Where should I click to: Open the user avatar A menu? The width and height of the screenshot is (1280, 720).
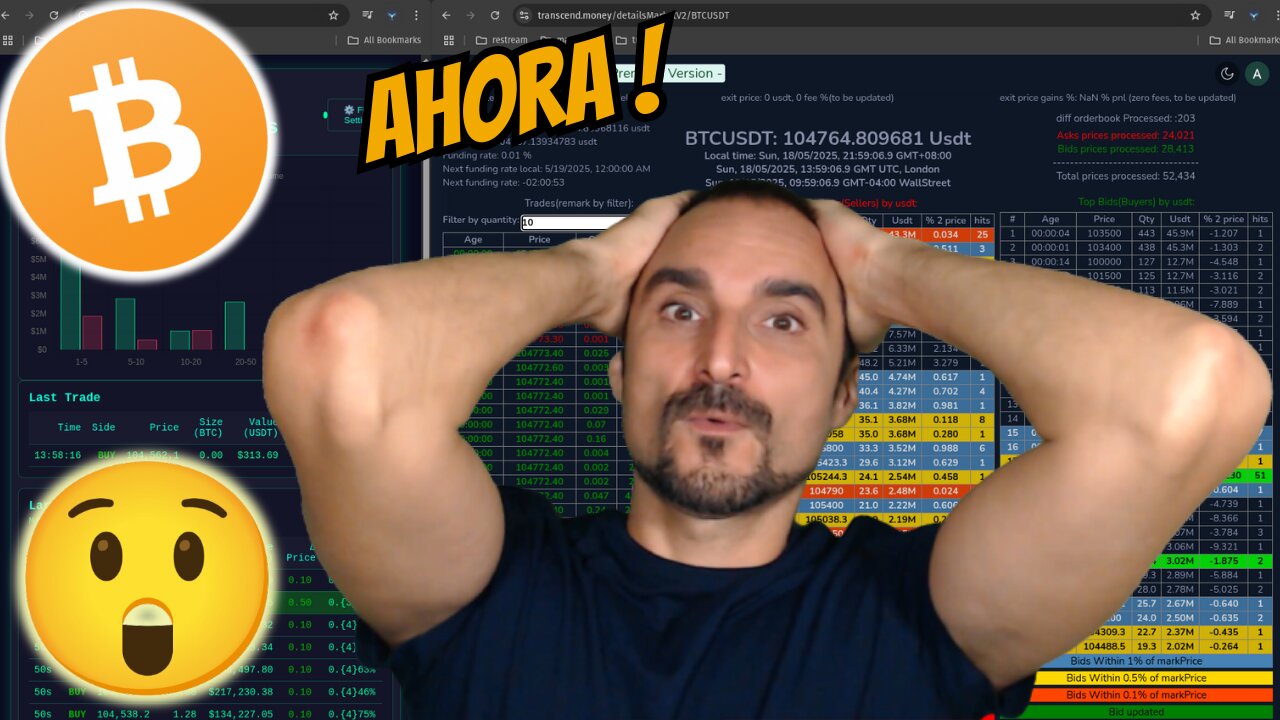[x=1257, y=73]
